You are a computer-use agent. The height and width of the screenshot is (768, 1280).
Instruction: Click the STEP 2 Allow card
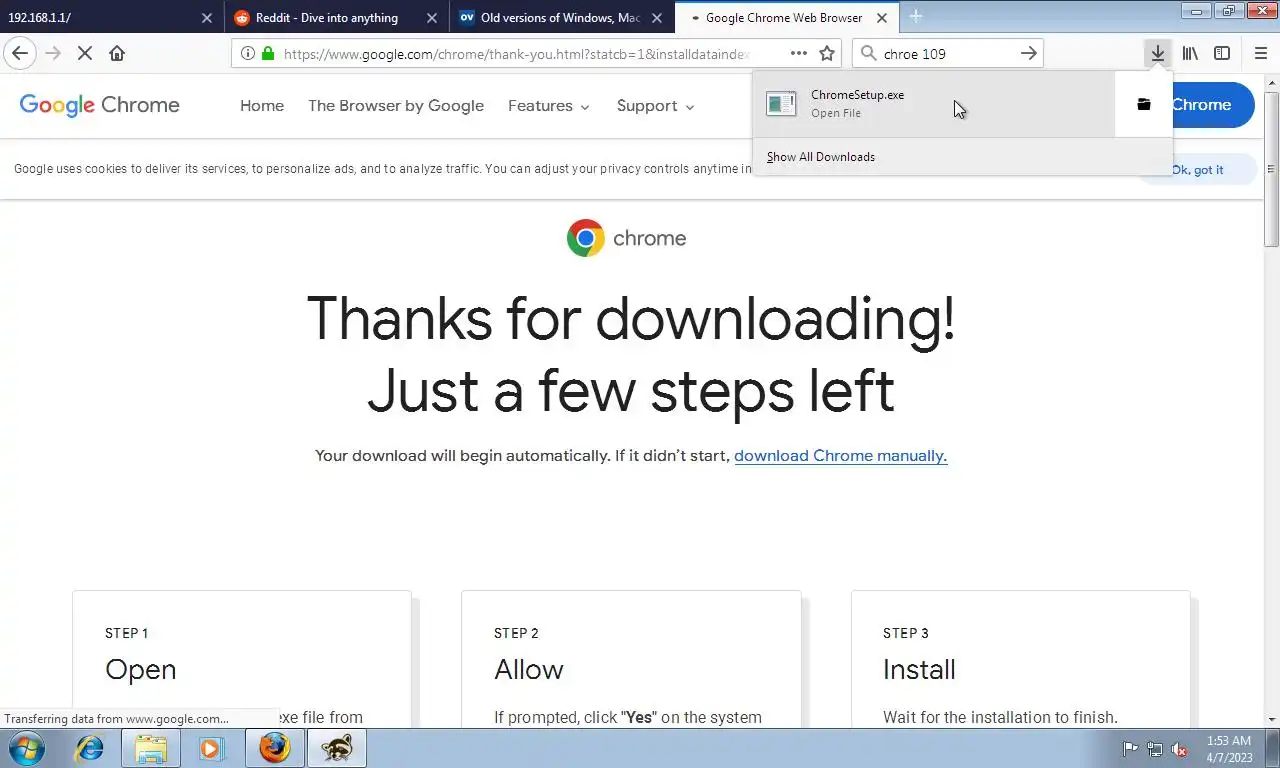(x=631, y=660)
